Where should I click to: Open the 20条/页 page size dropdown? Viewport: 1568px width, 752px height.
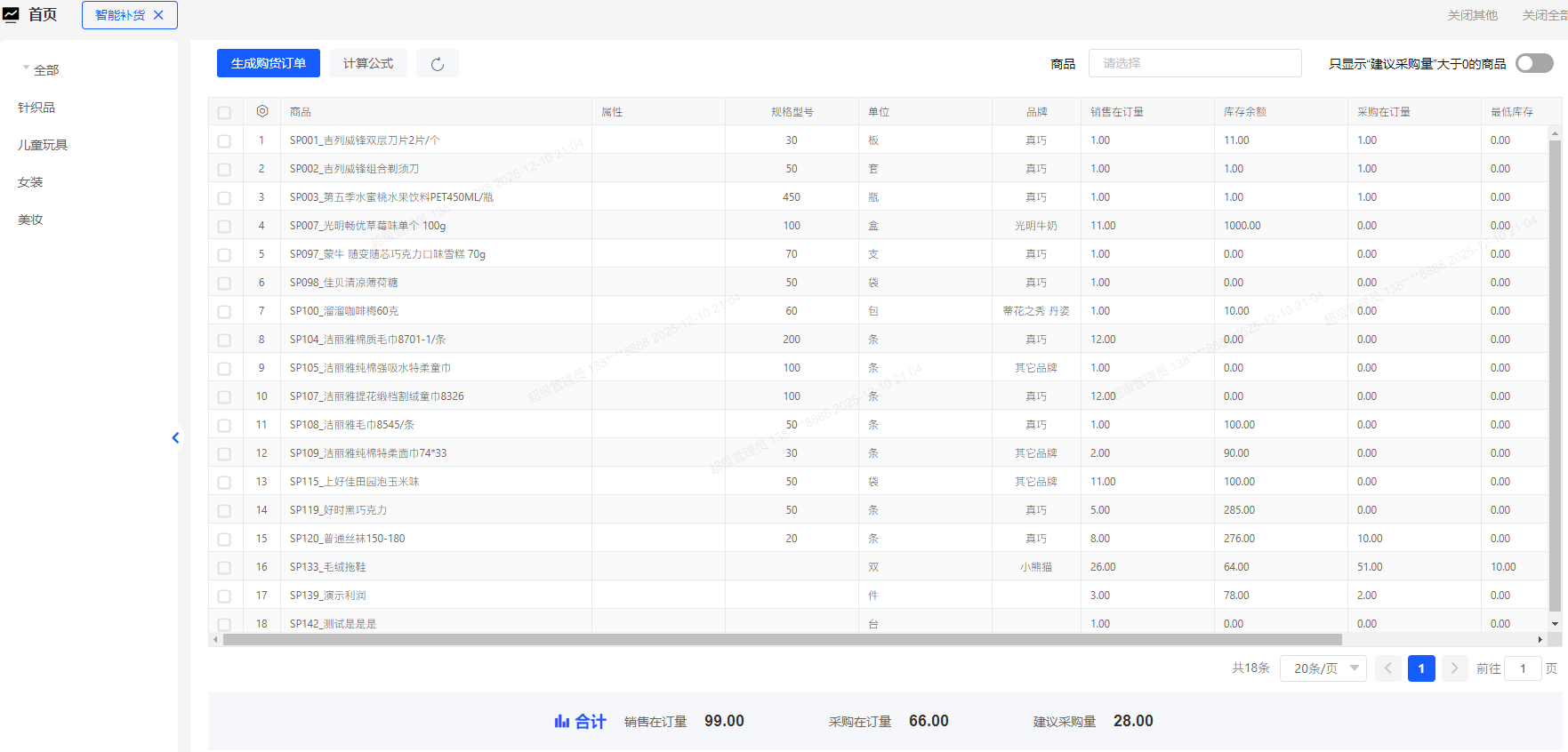coord(1323,668)
